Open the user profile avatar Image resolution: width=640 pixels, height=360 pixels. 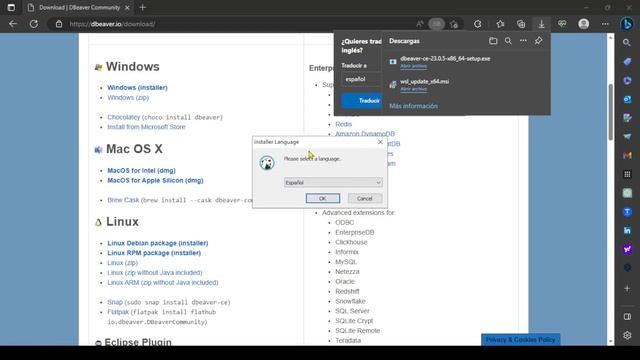(x=584, y=24)
